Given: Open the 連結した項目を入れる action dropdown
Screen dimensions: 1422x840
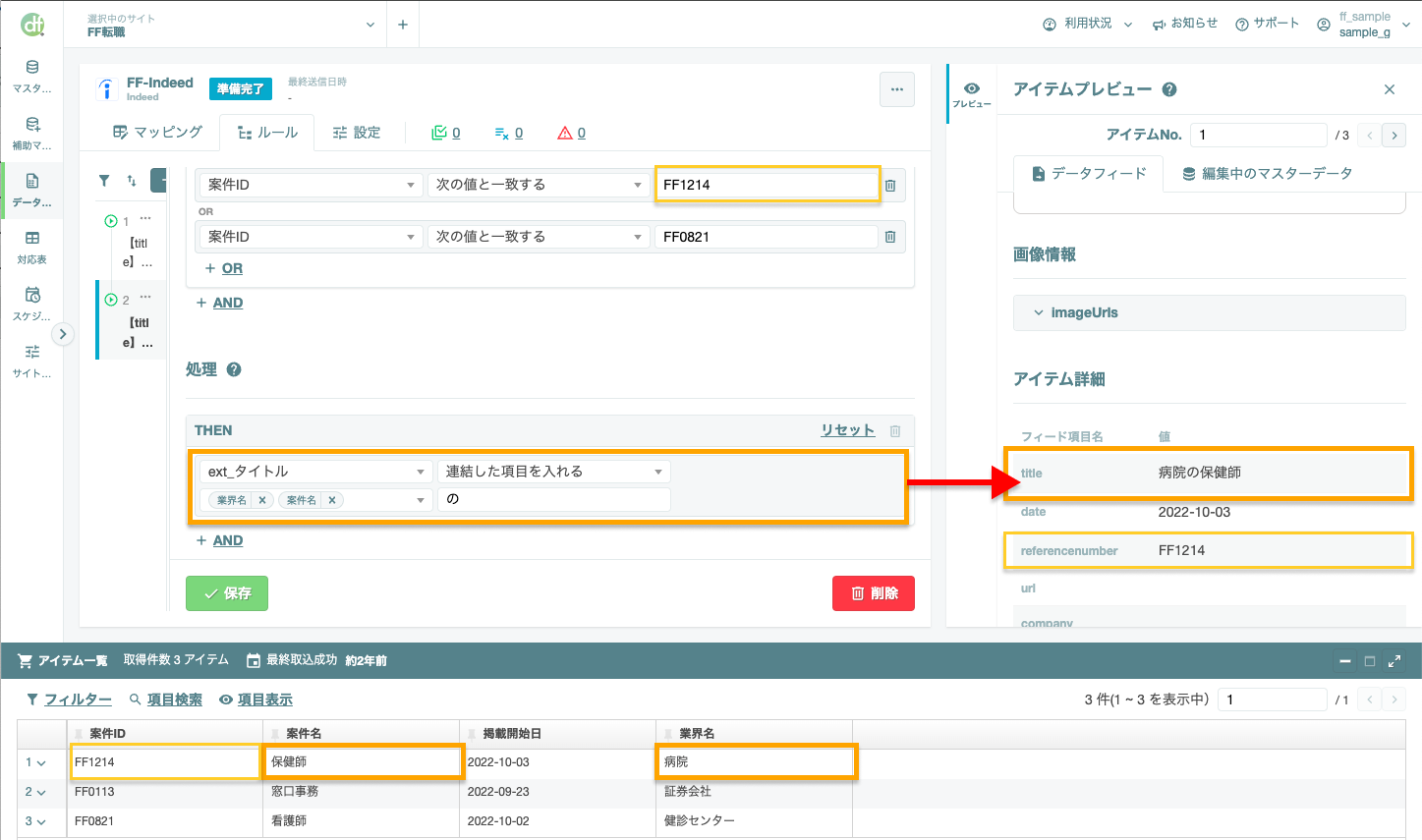Looking at the screenshot, I should click(x=554, y=472).
